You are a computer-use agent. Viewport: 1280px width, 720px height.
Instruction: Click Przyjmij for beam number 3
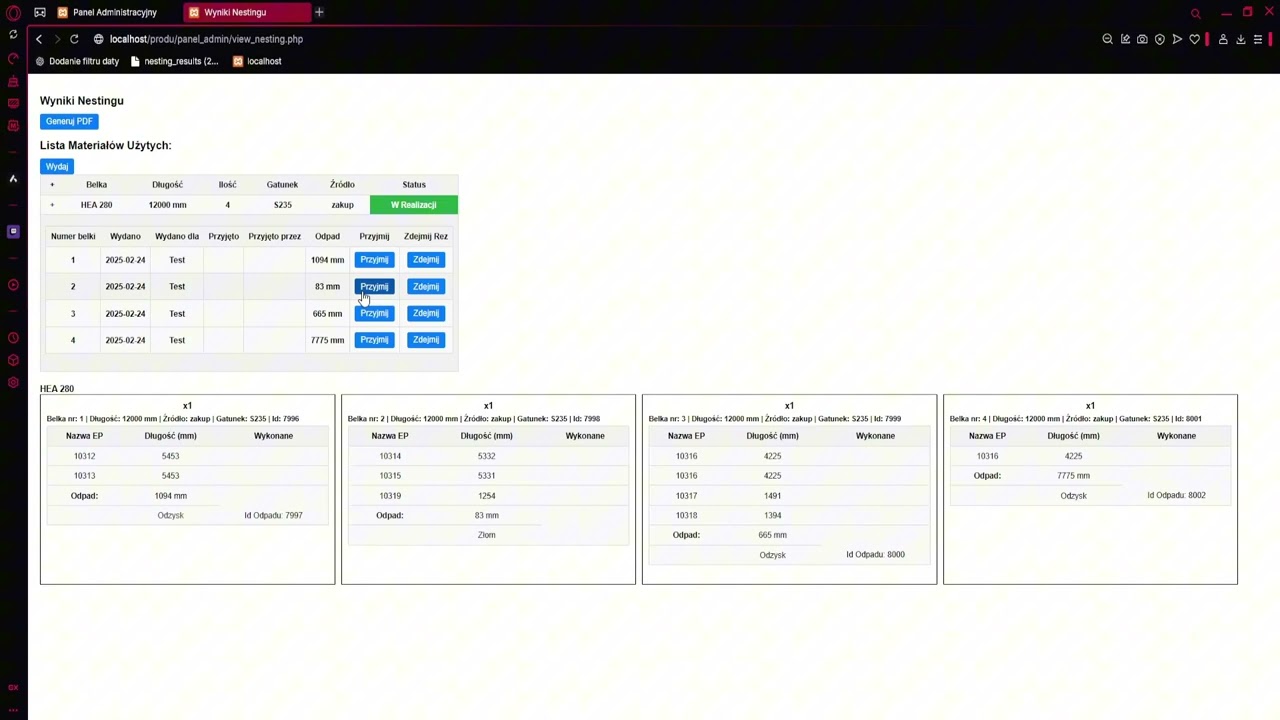coord(374,313)
